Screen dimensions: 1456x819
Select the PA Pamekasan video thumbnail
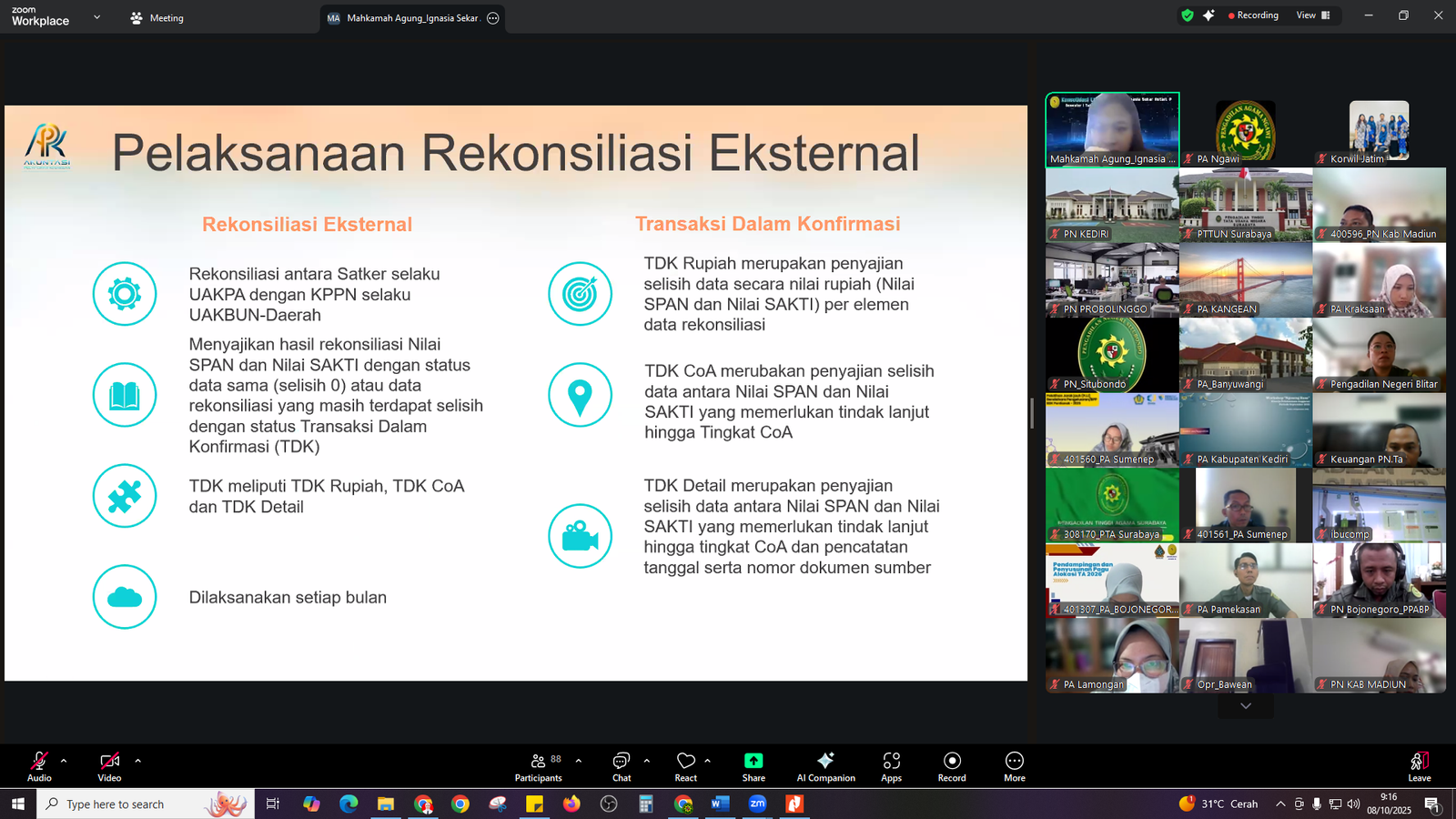[x=1245, y=581]
